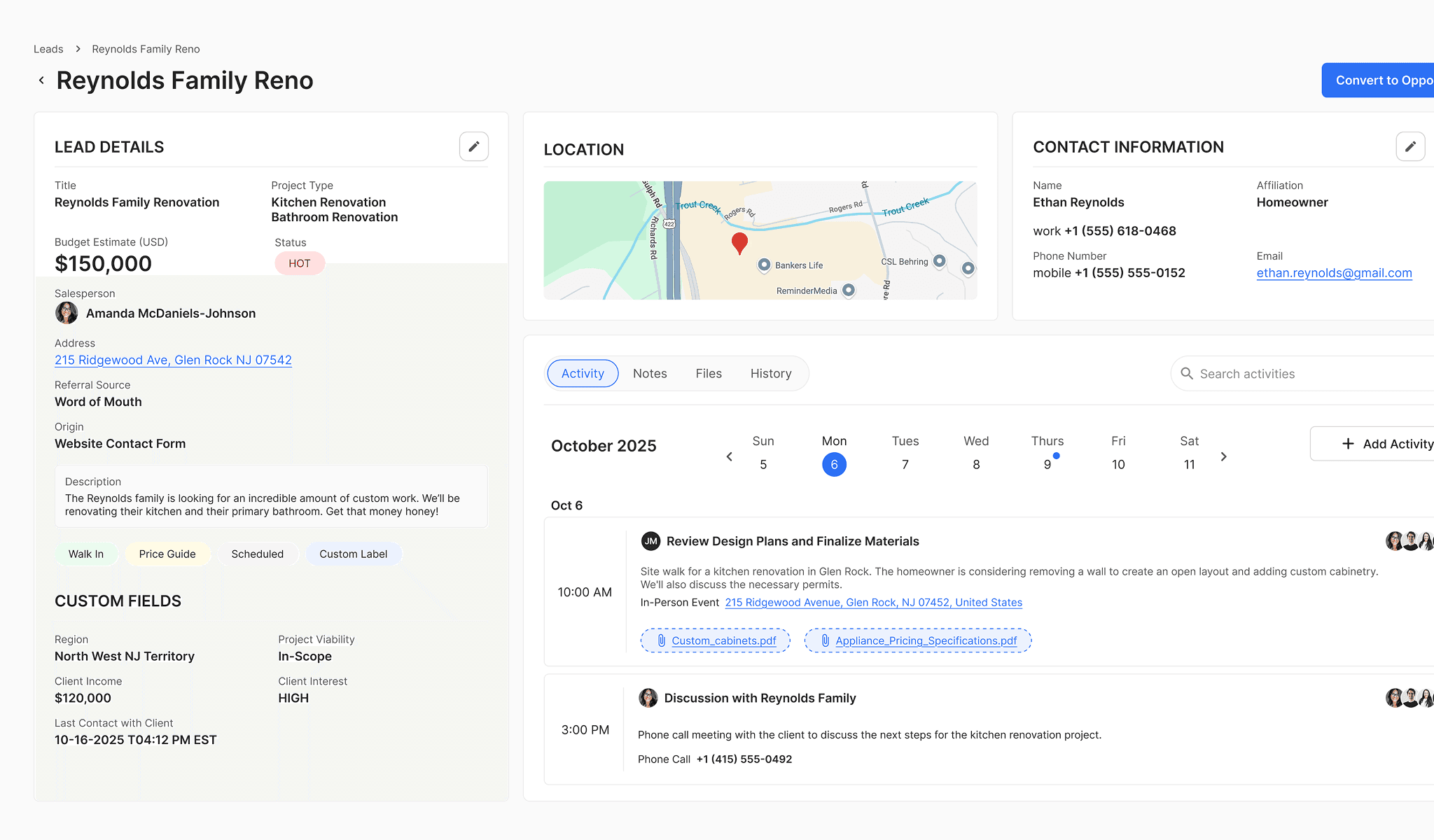1434x840 pixels.
Task: Click the Contact Information edit pencil icon
Action: coord(1410,146)
